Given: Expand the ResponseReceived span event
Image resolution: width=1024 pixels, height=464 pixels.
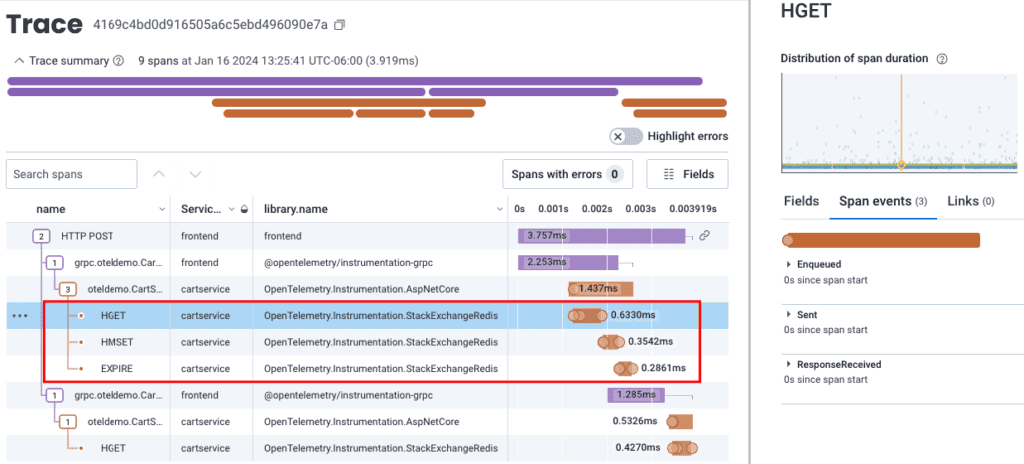Looking at the screenshot, I should (790, 365).
